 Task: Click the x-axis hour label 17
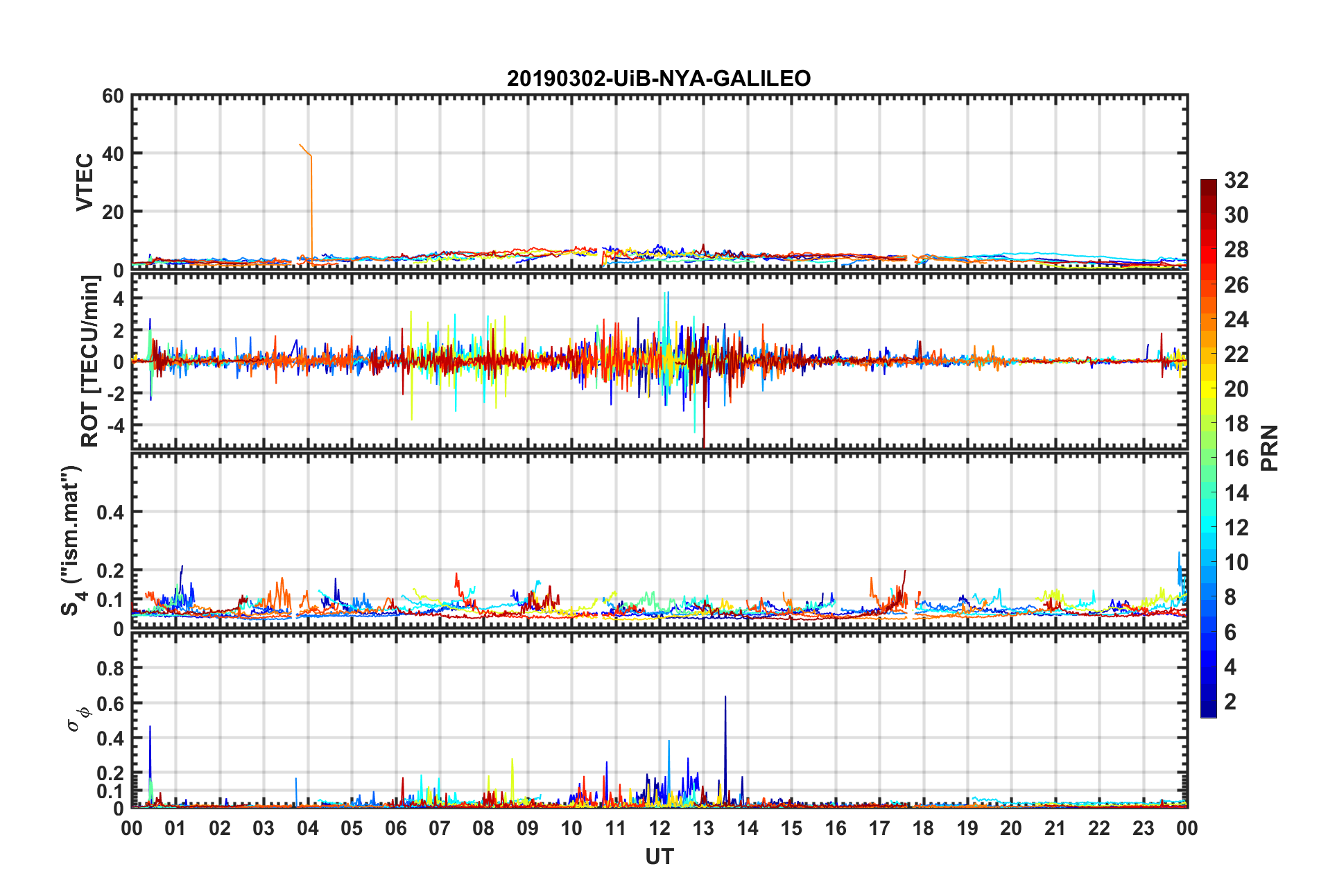[x=879, y=829]
